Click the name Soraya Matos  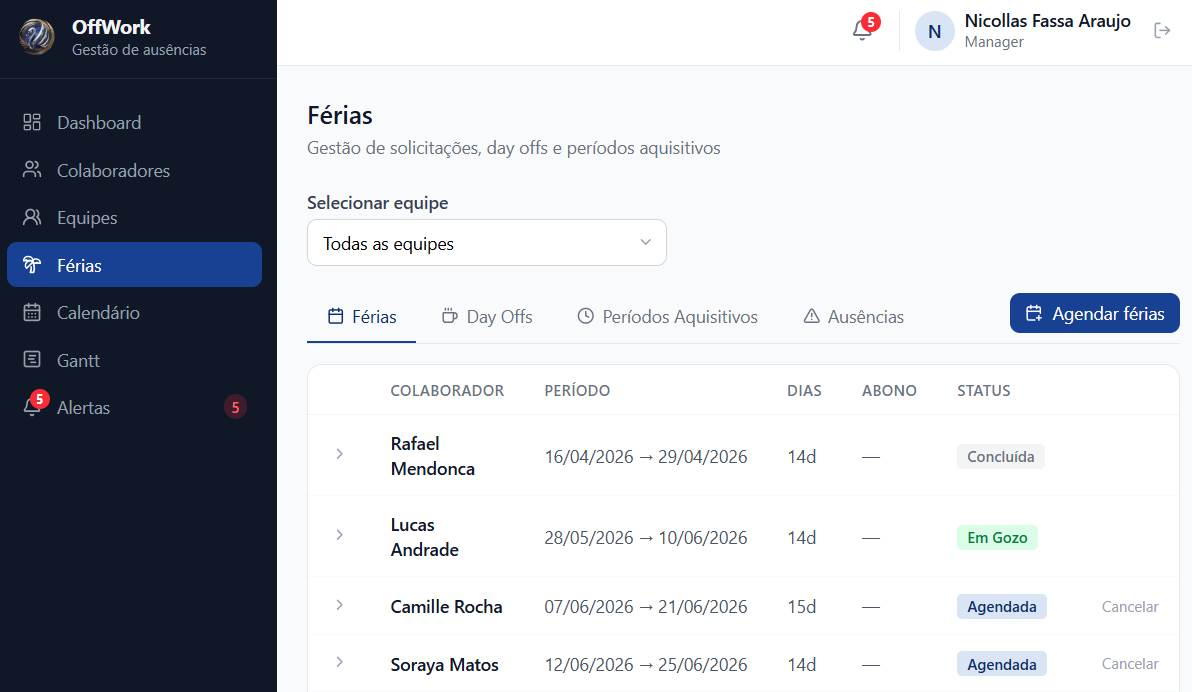coord(445,665)
